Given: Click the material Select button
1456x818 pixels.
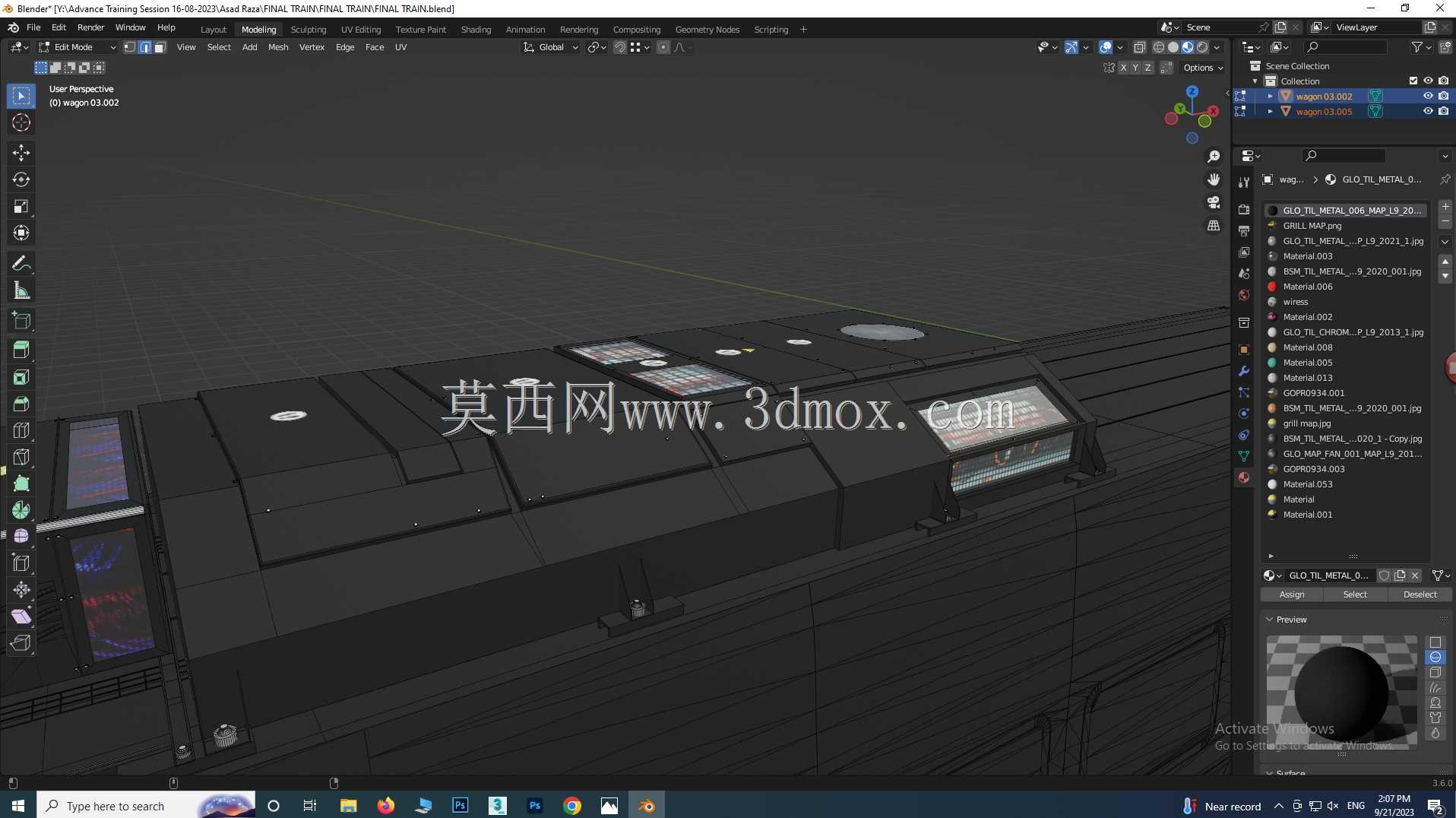Looking at the screenshot, I should 1355,594.
